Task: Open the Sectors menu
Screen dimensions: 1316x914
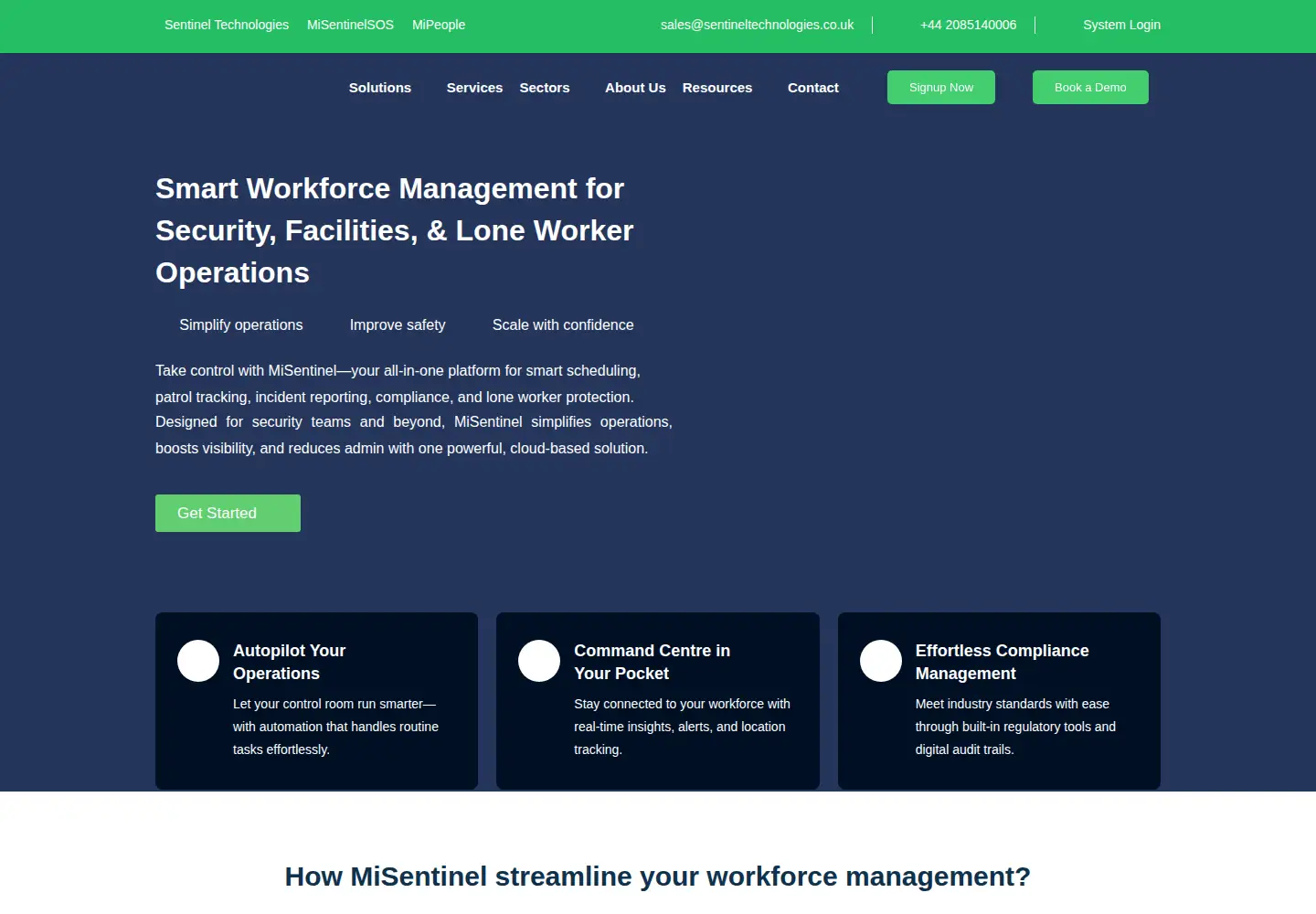Action: [x=545, y=88]
